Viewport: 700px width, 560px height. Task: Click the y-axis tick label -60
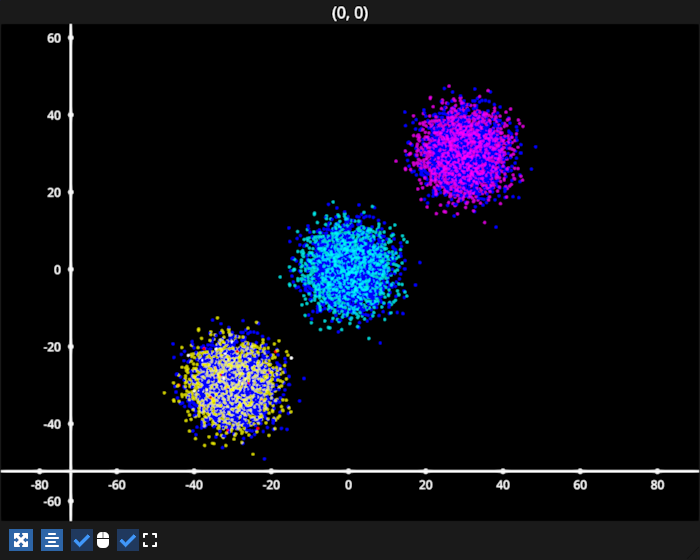pos(52,502)
